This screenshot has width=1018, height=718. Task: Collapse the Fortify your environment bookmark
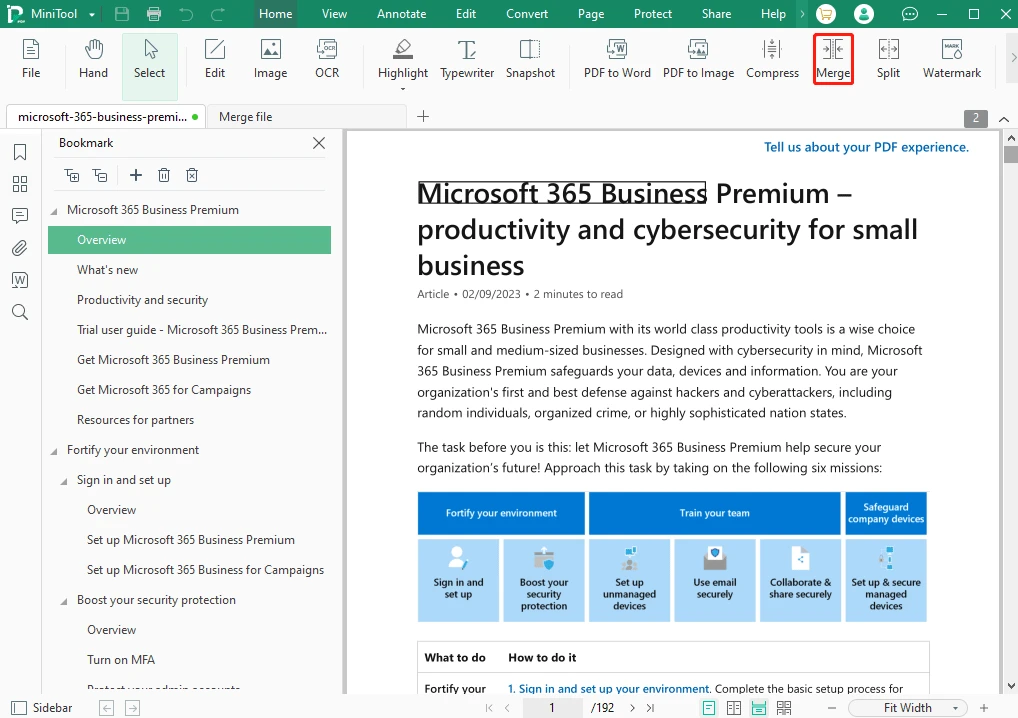(x=54, y=450)
